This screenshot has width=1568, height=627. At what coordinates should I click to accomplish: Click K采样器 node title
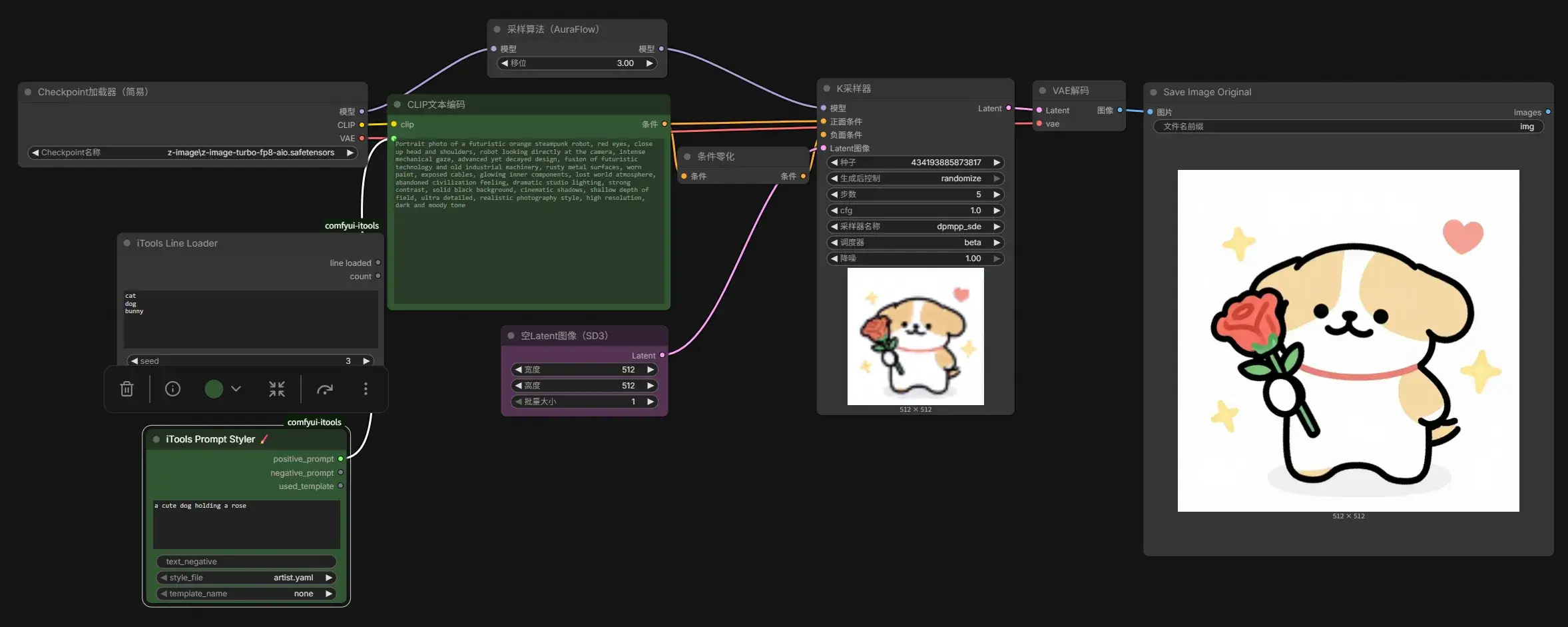coord(854,89)
